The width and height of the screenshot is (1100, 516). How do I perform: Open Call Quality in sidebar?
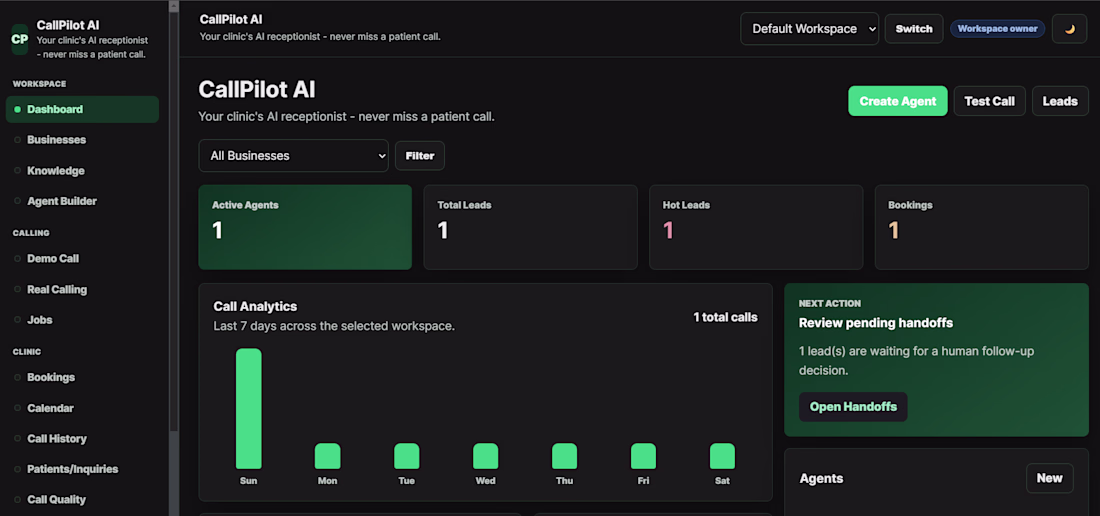pyautogui.click(x=82, y=500)
